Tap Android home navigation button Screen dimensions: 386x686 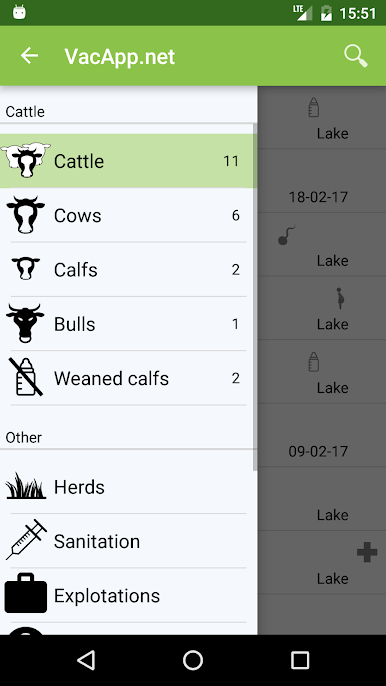coord(193,660)
